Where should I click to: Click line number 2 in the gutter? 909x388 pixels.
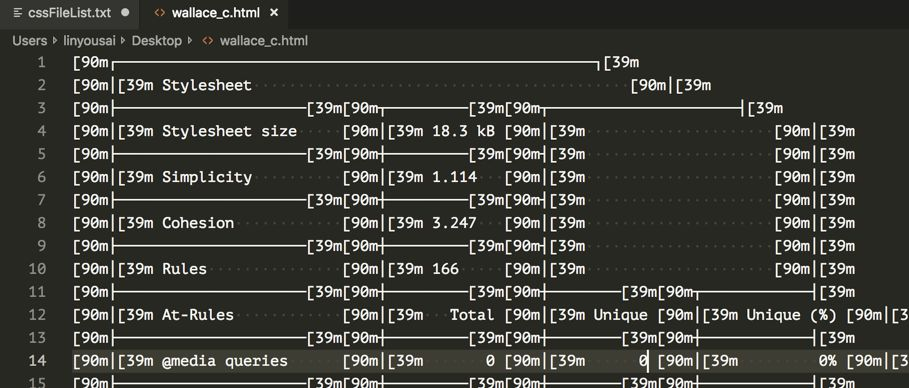click(x=41, y=85)
